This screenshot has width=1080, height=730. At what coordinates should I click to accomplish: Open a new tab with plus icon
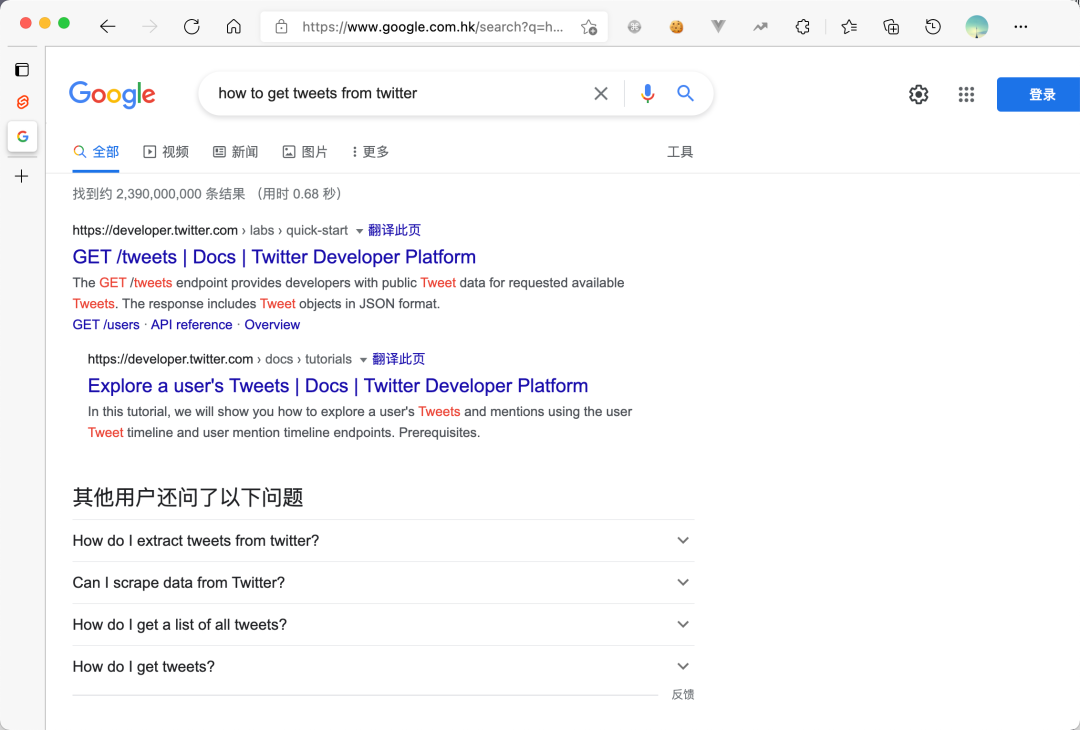pos(22,176)
